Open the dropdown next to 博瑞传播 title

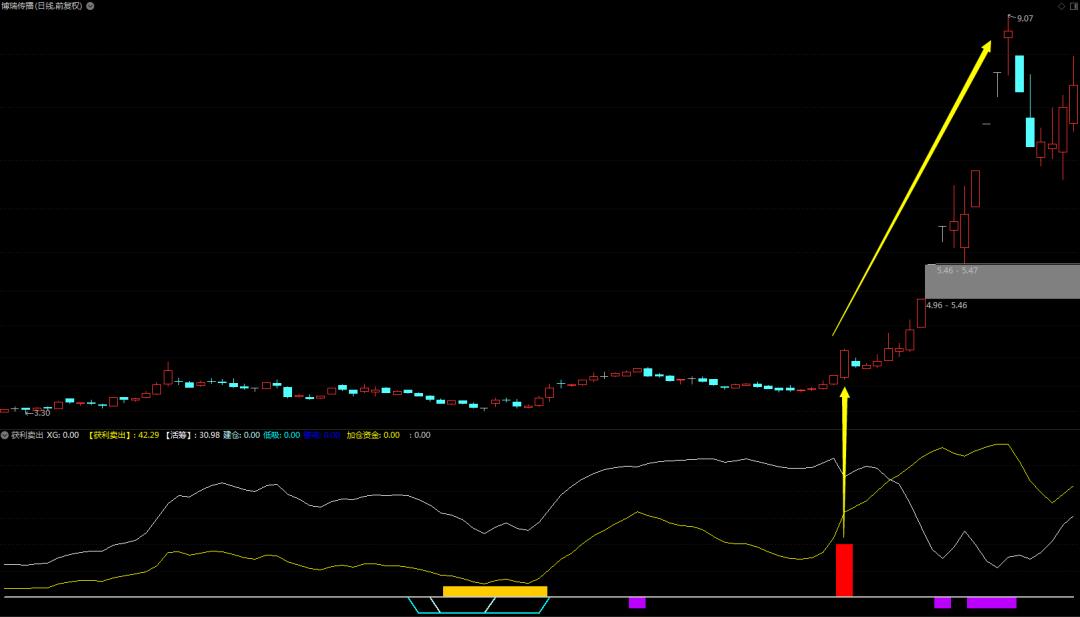pyautogui.click(x=90, y=6)
